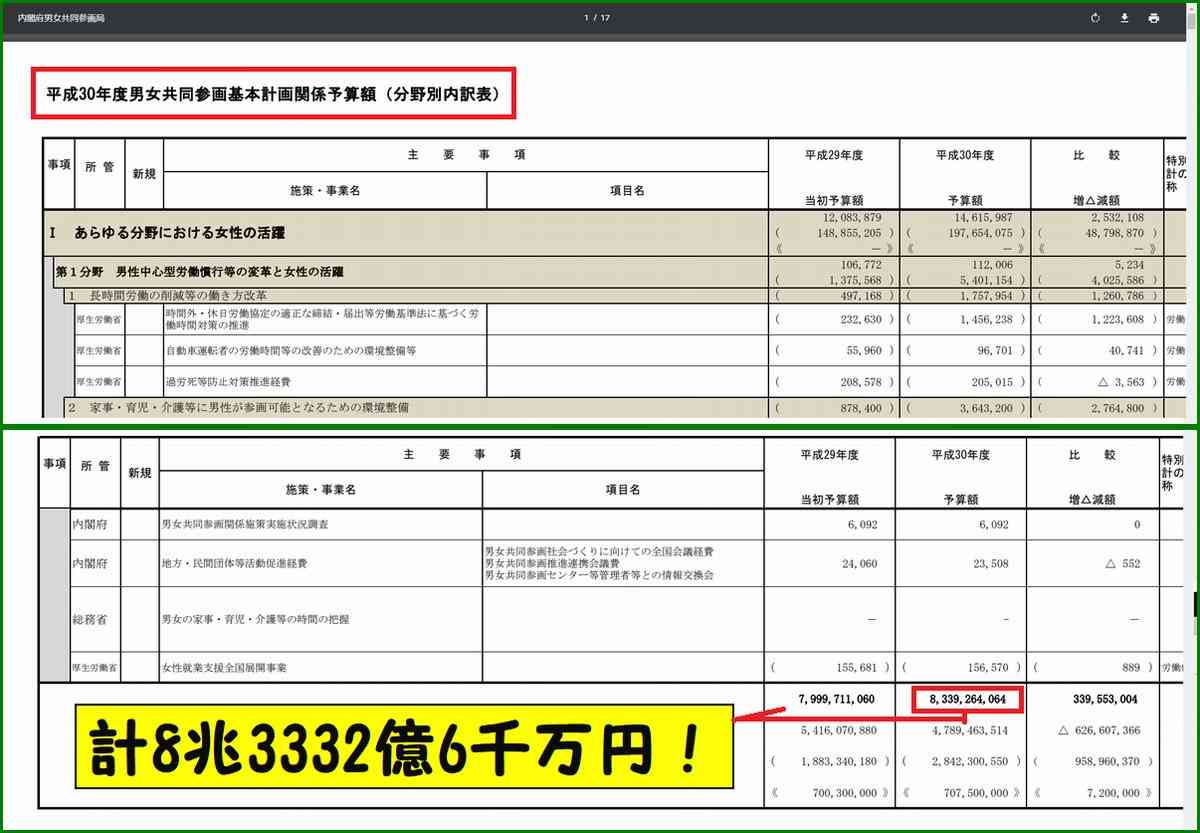
Task: Click the decrease value △ 3,563
Action: coord(1121,382)
